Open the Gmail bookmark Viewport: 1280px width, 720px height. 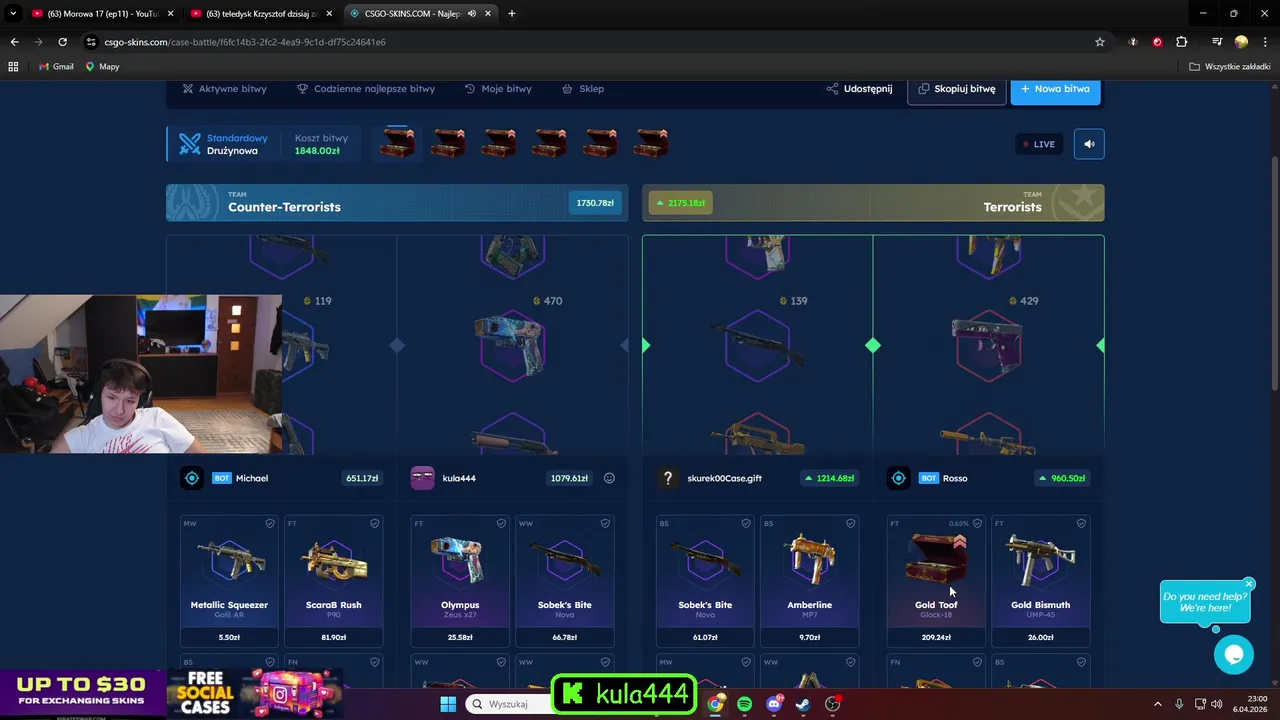tap(56, 66)
